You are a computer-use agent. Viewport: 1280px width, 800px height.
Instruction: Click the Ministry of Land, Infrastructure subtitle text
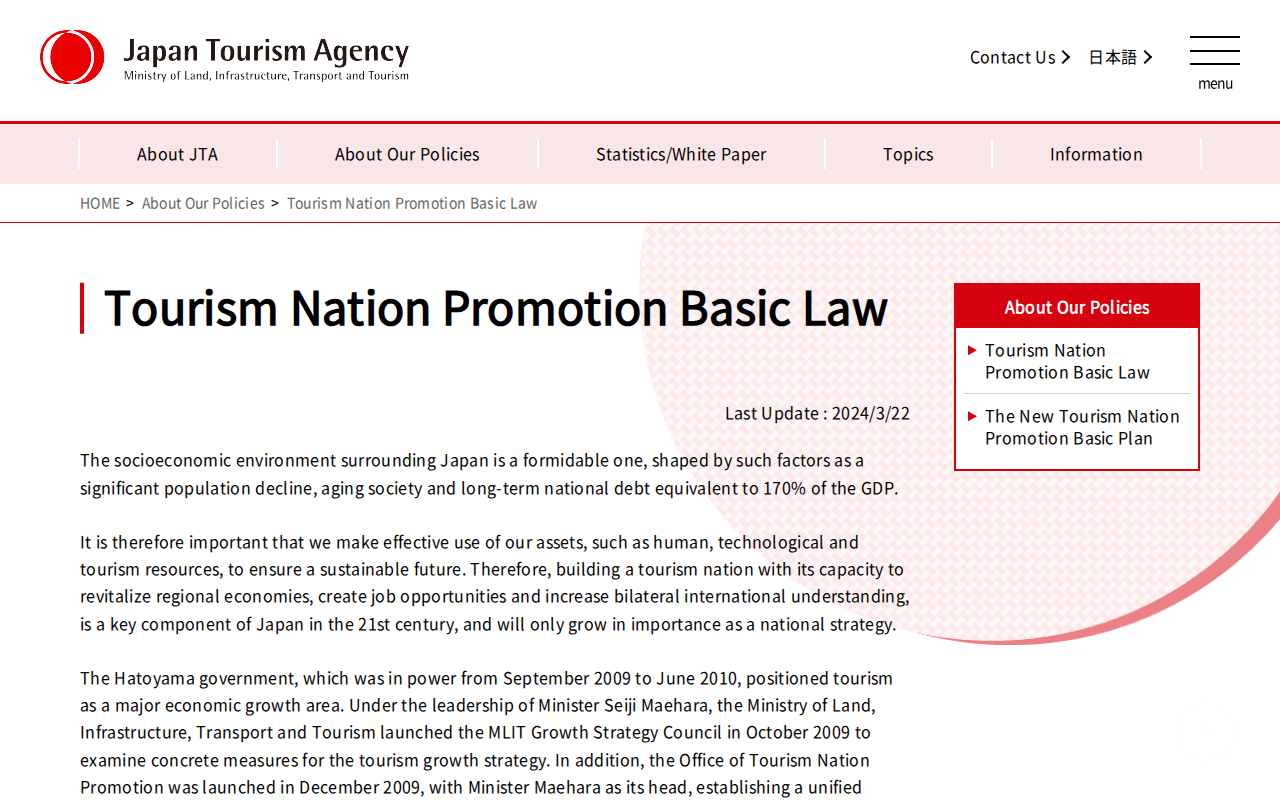[266, 75]
